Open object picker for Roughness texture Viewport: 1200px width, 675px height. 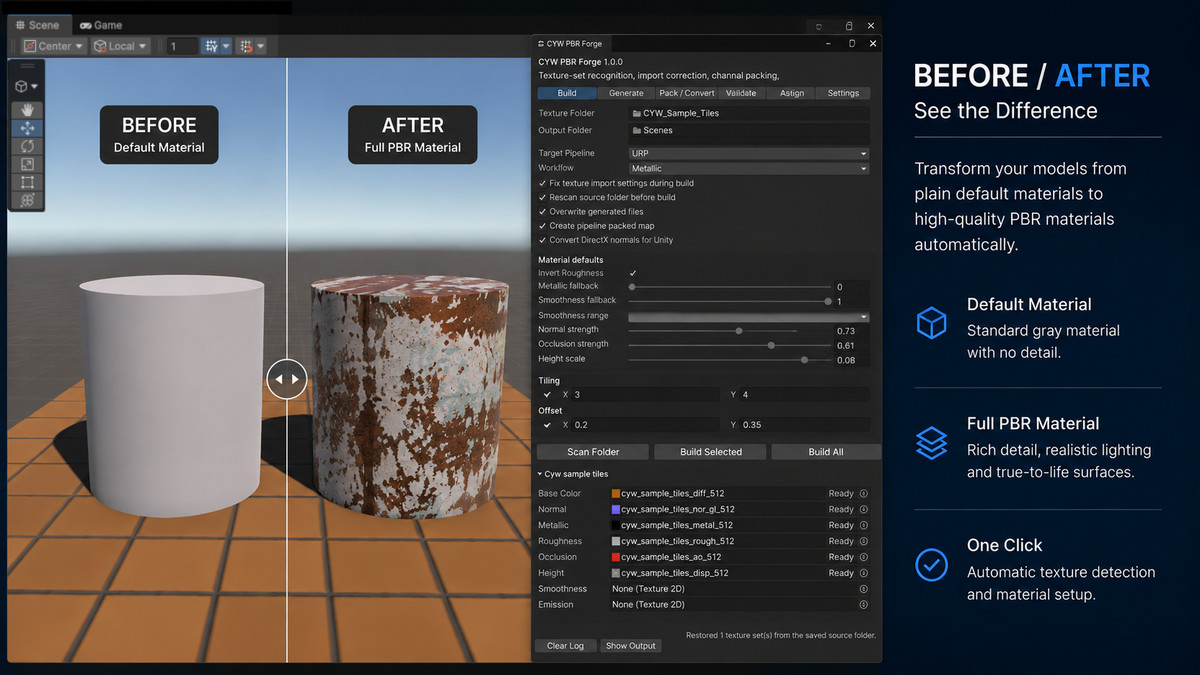click(x=863, y=541)
